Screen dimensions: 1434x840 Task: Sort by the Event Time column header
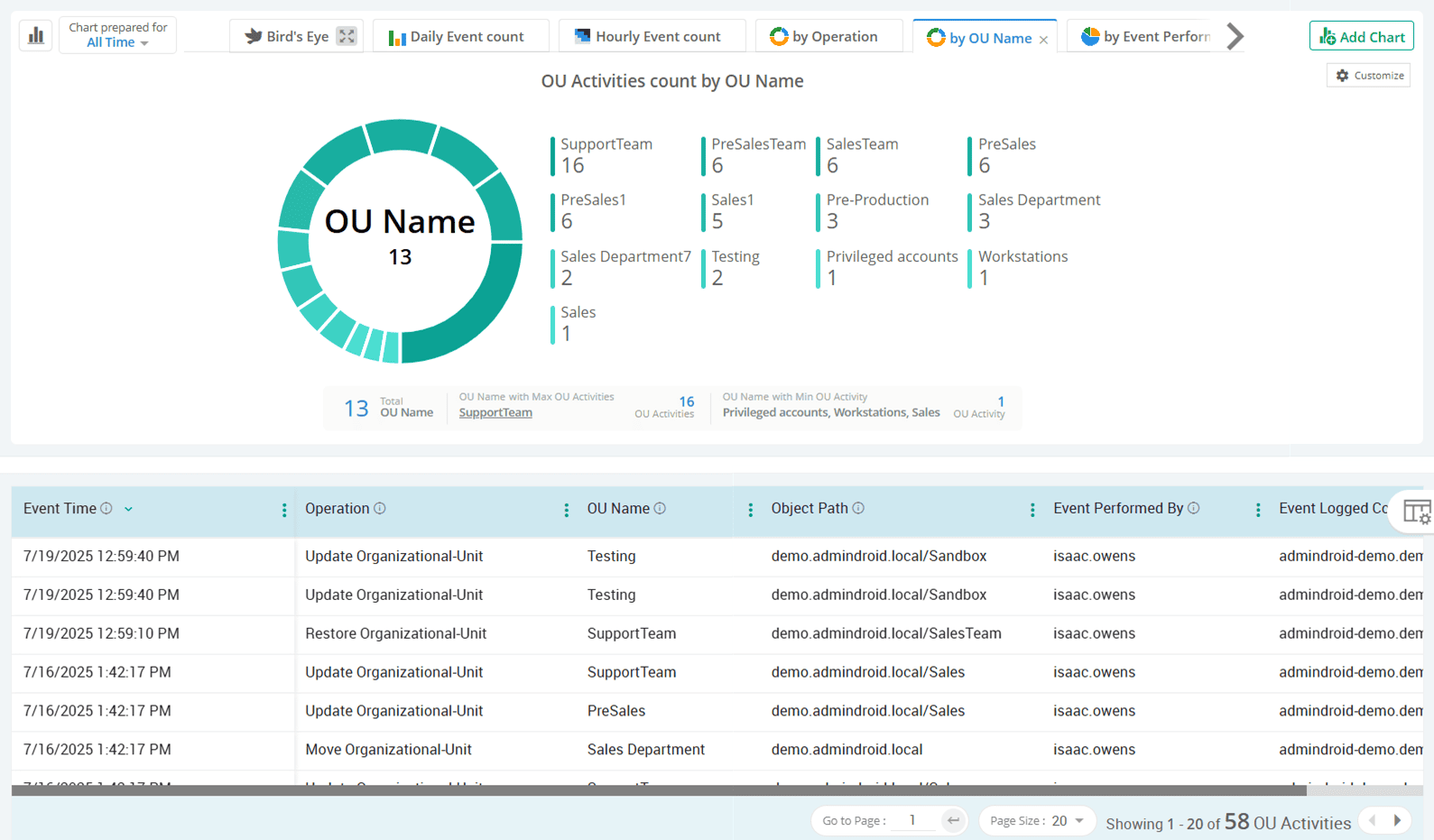(x=60, y=509)
